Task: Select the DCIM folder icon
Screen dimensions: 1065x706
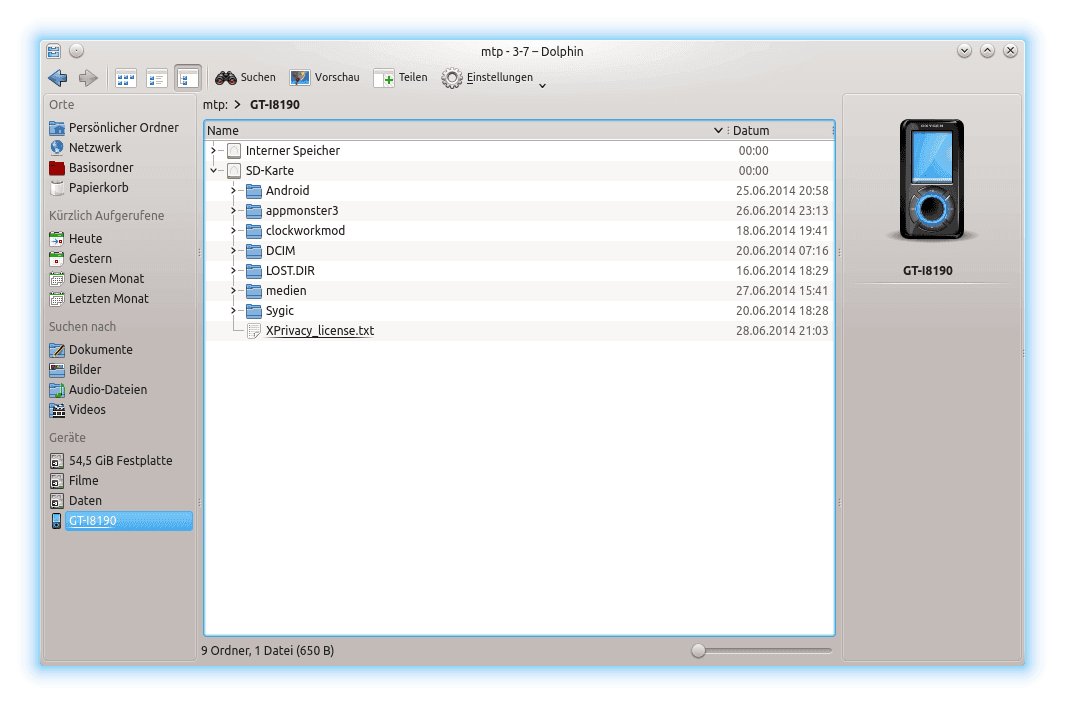Action: click(x=254, y=251)
